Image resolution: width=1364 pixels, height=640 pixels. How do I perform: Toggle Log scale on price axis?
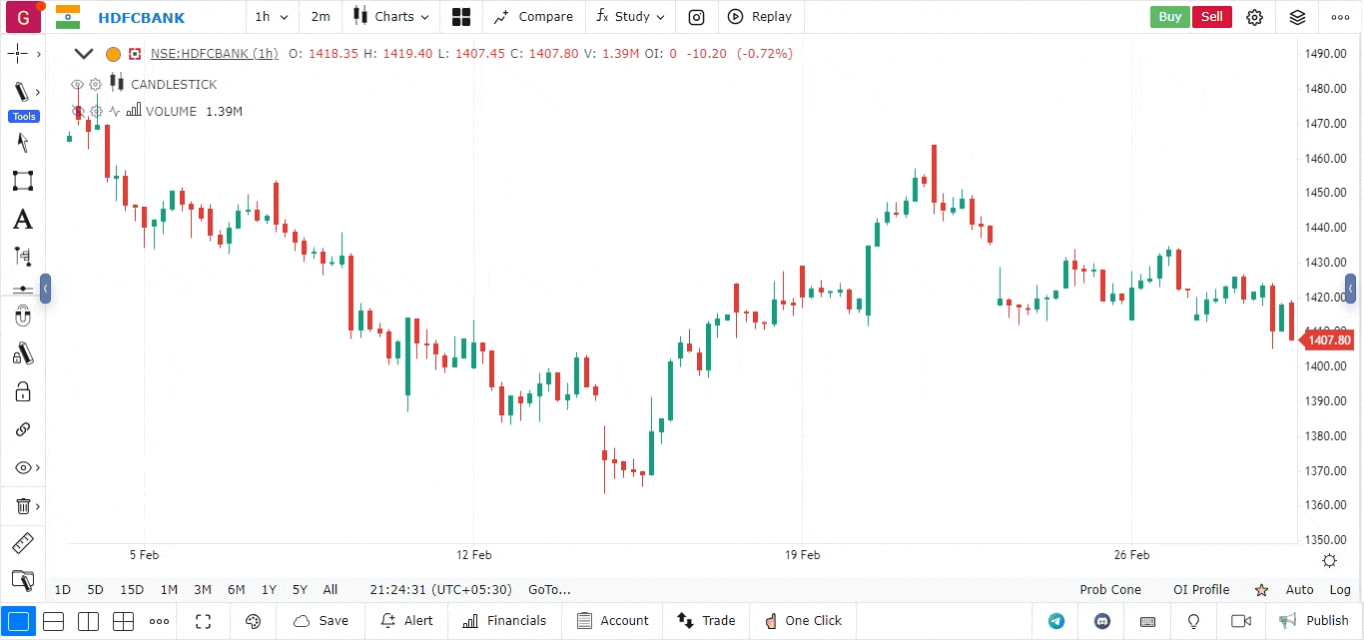[x=1340, y=590]
